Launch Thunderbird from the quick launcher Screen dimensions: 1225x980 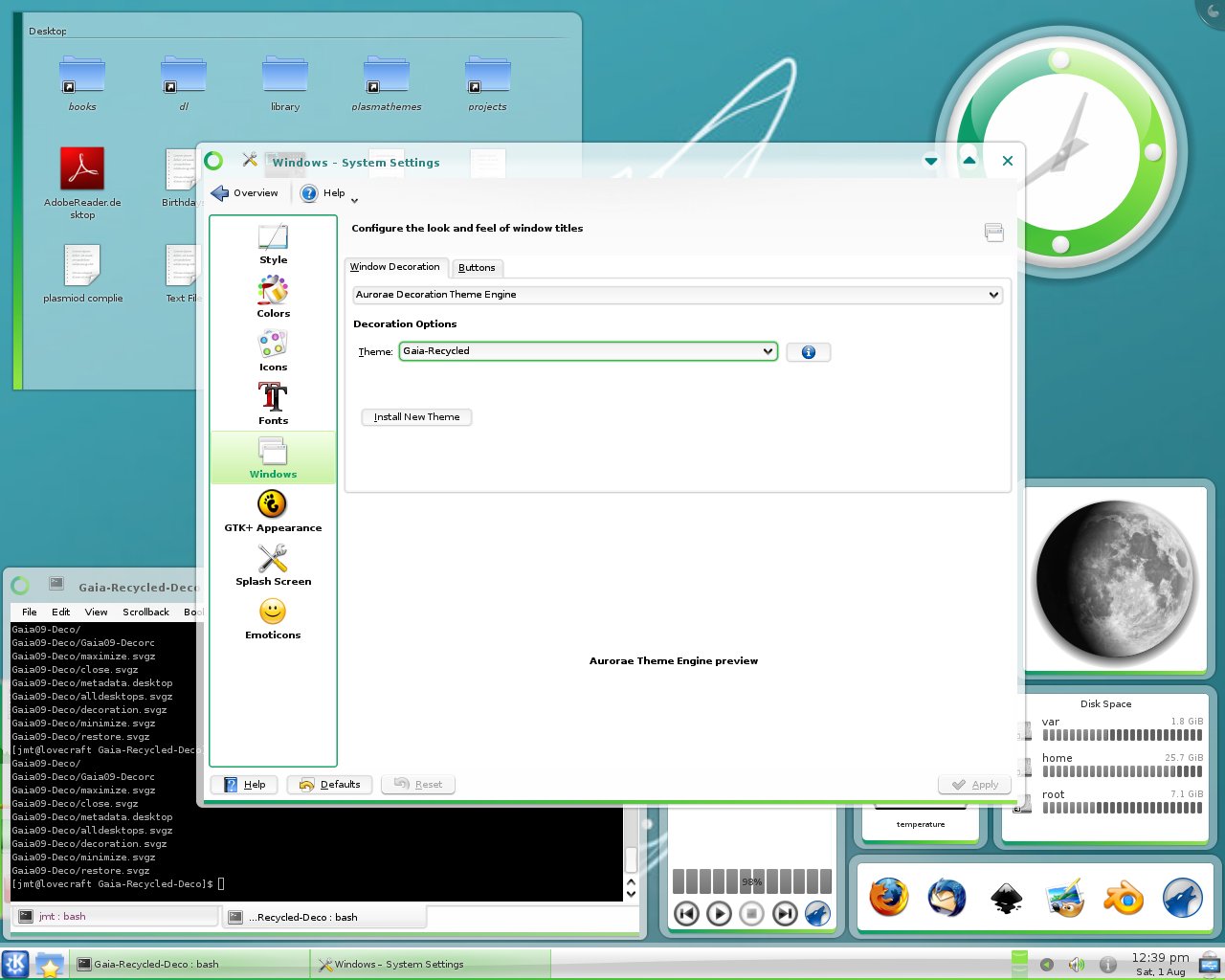[947, 898]
